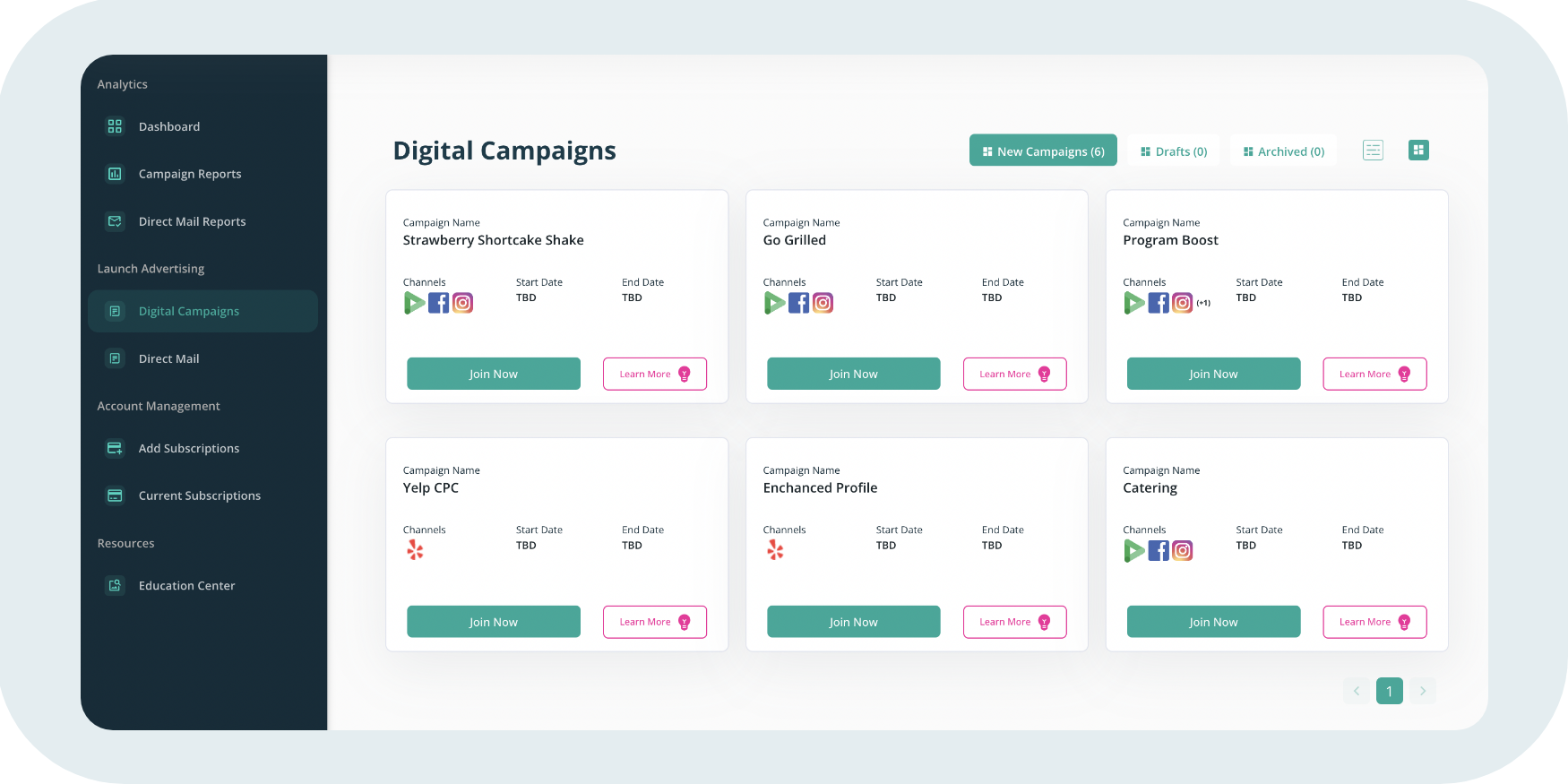Click Facebook channel icon on Go Grilled
The width and height of the screenshot is (1568, 784).
(x=798, y=303)
